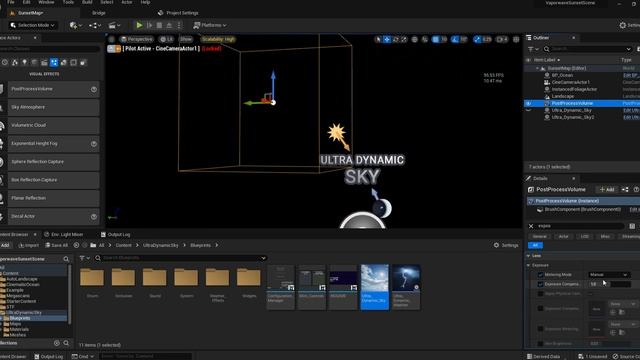Choose the select-objects cursor tool in viewport toolbar
The image size is (640, 360).
coord(378,39)
